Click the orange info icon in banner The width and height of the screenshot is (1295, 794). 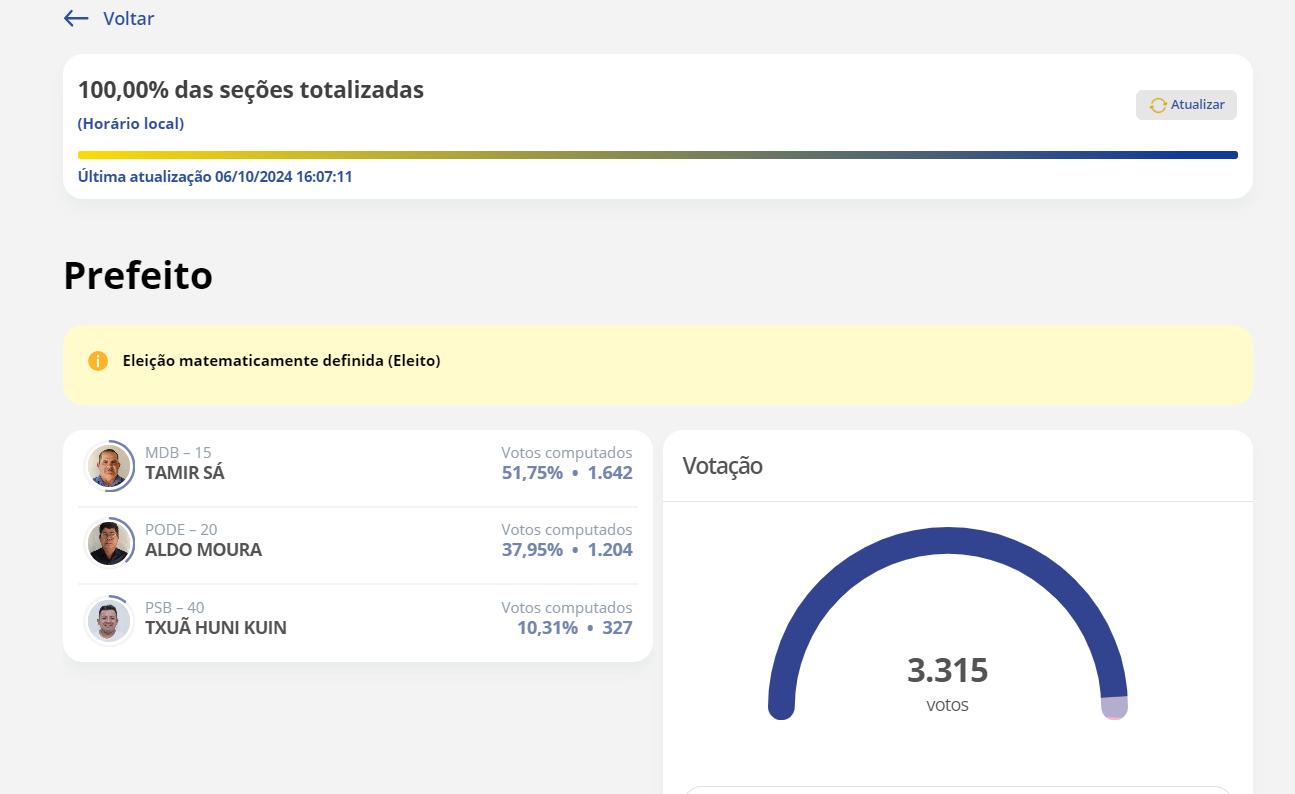[x=98, y=361]
